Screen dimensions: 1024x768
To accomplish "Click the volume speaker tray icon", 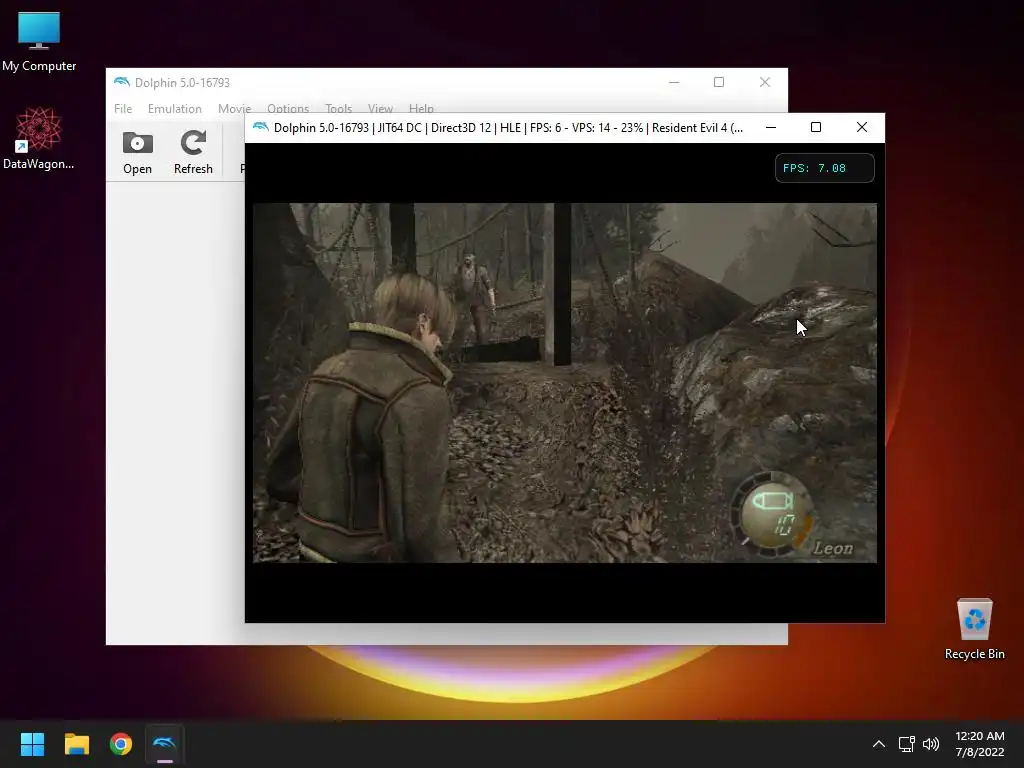I will [x=931, y=744].
